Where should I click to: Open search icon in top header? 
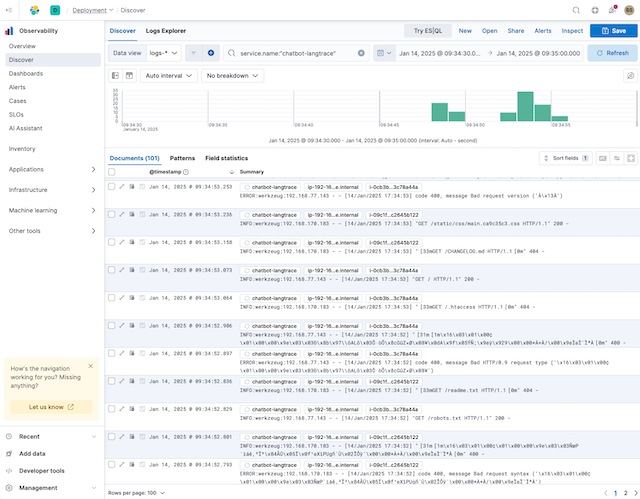[x=576, y=10]
